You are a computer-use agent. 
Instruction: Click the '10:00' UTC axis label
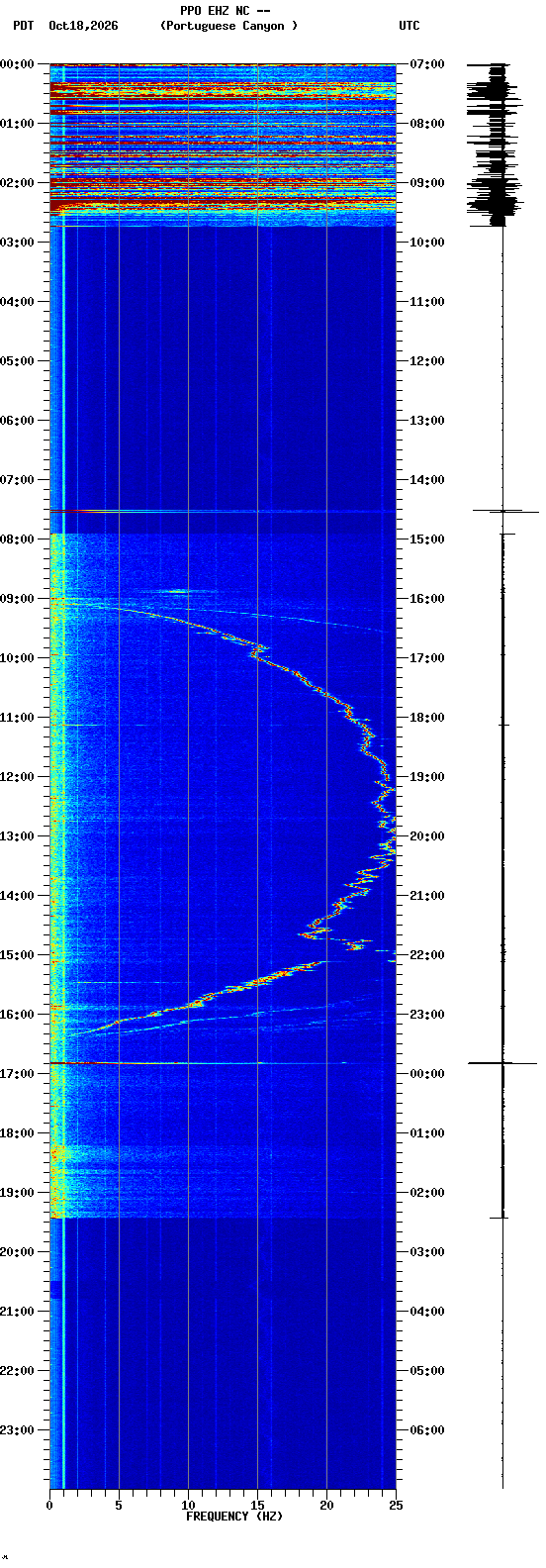pos(427,243)
